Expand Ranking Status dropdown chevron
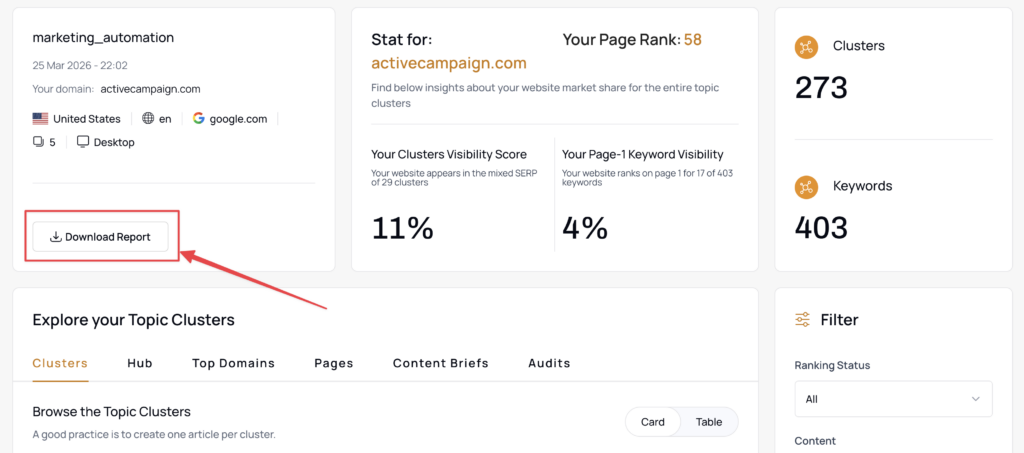This screenshot has width=1024, height=453. (976, 399)
